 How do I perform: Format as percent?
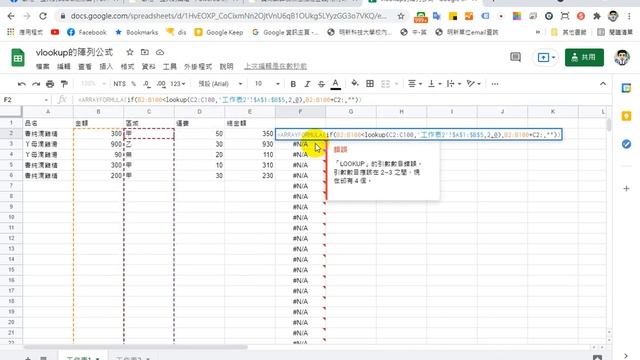(x=133, y=84)
